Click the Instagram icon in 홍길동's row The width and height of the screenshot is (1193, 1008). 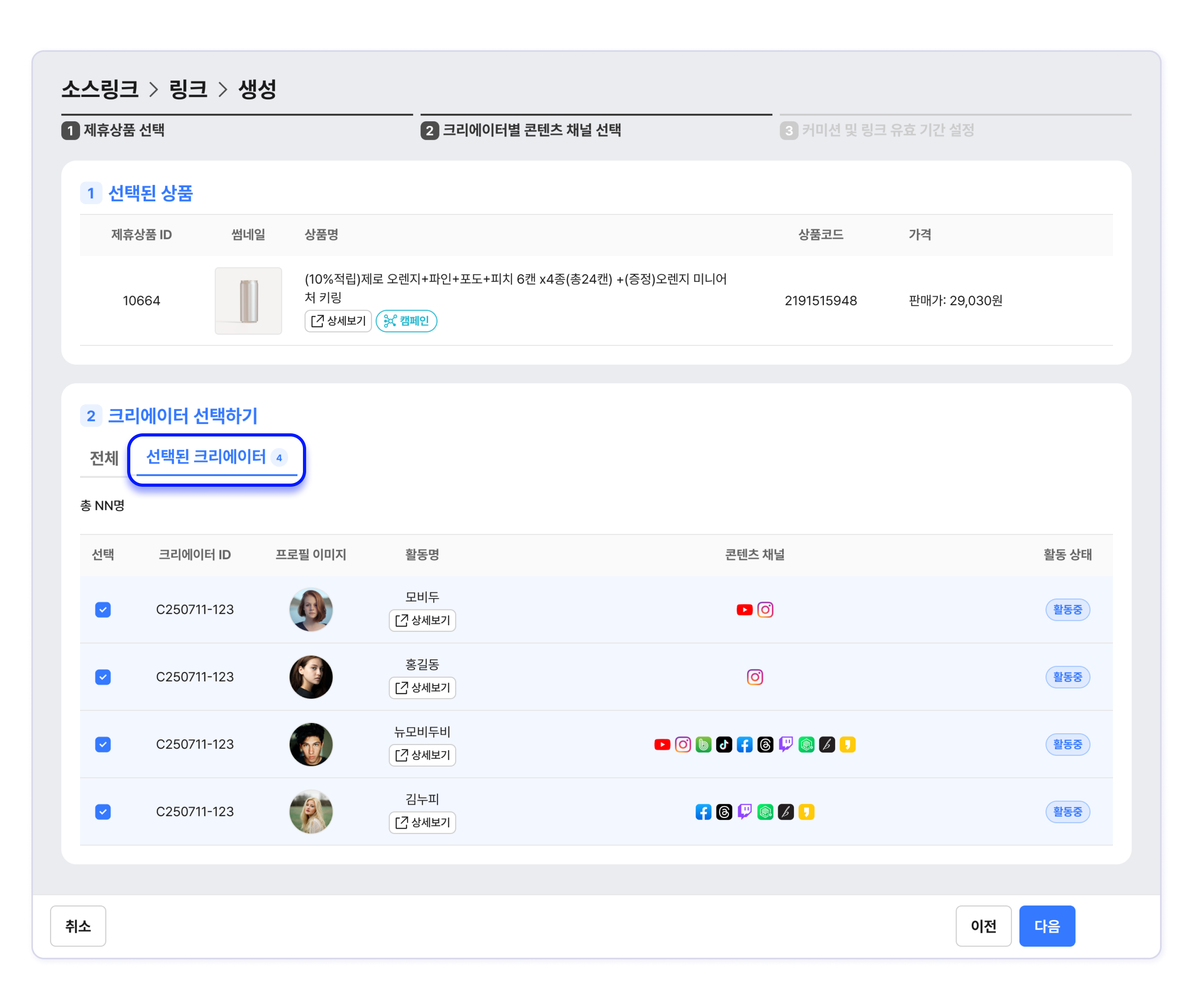coord(755,677)
